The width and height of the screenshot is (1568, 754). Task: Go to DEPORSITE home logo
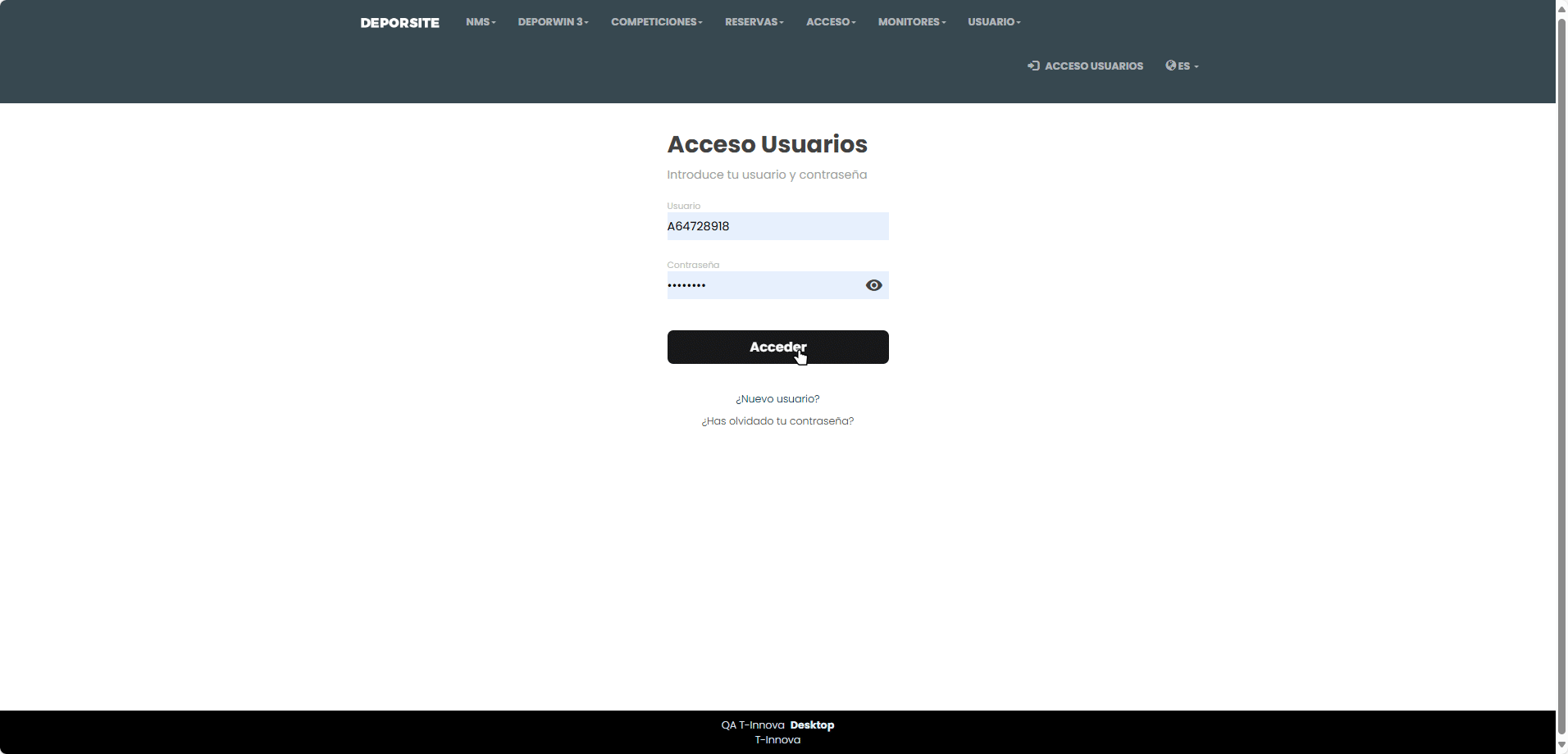(399, 23)
